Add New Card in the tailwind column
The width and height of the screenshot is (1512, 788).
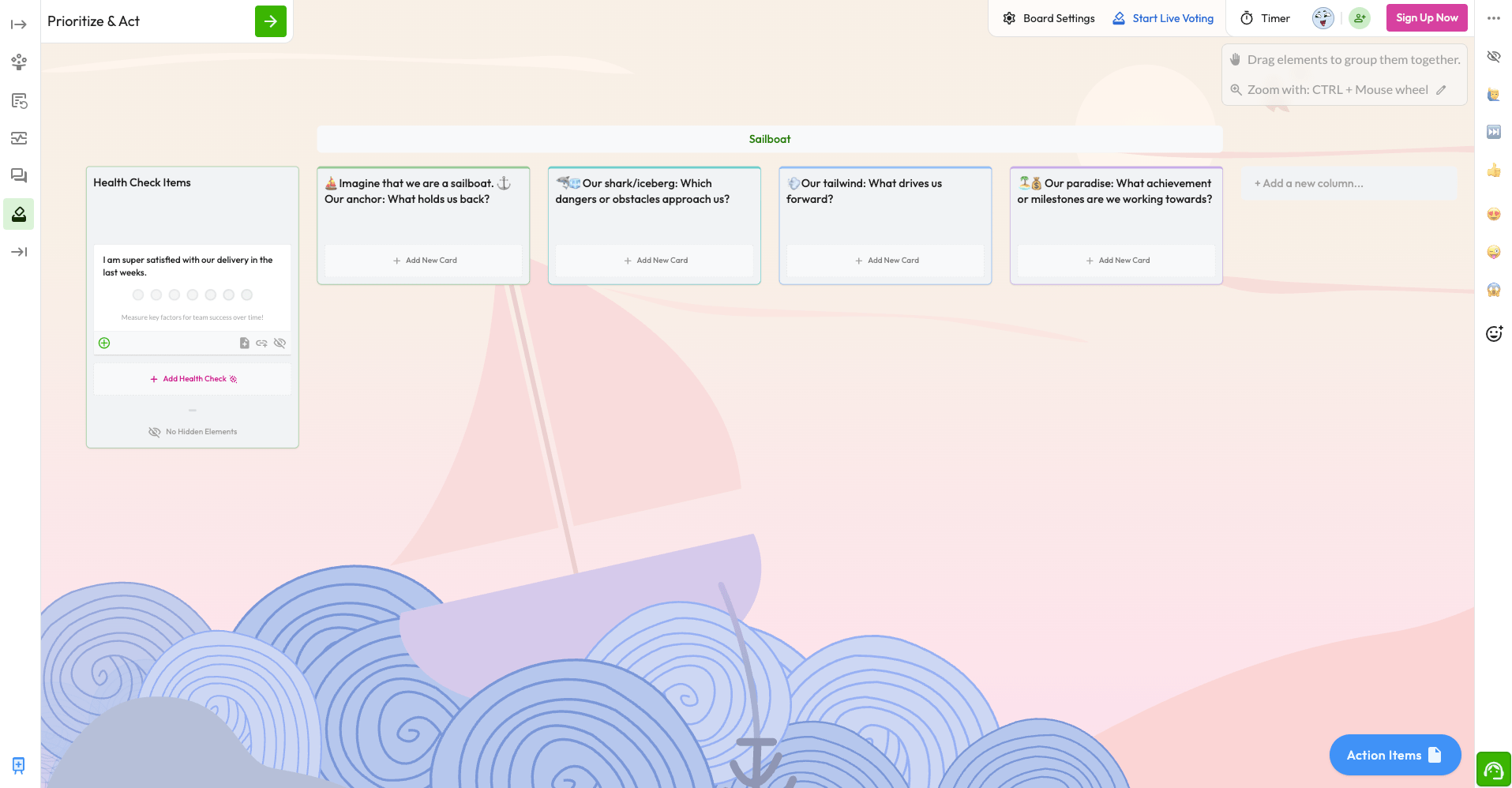click(x=886, y=261)
